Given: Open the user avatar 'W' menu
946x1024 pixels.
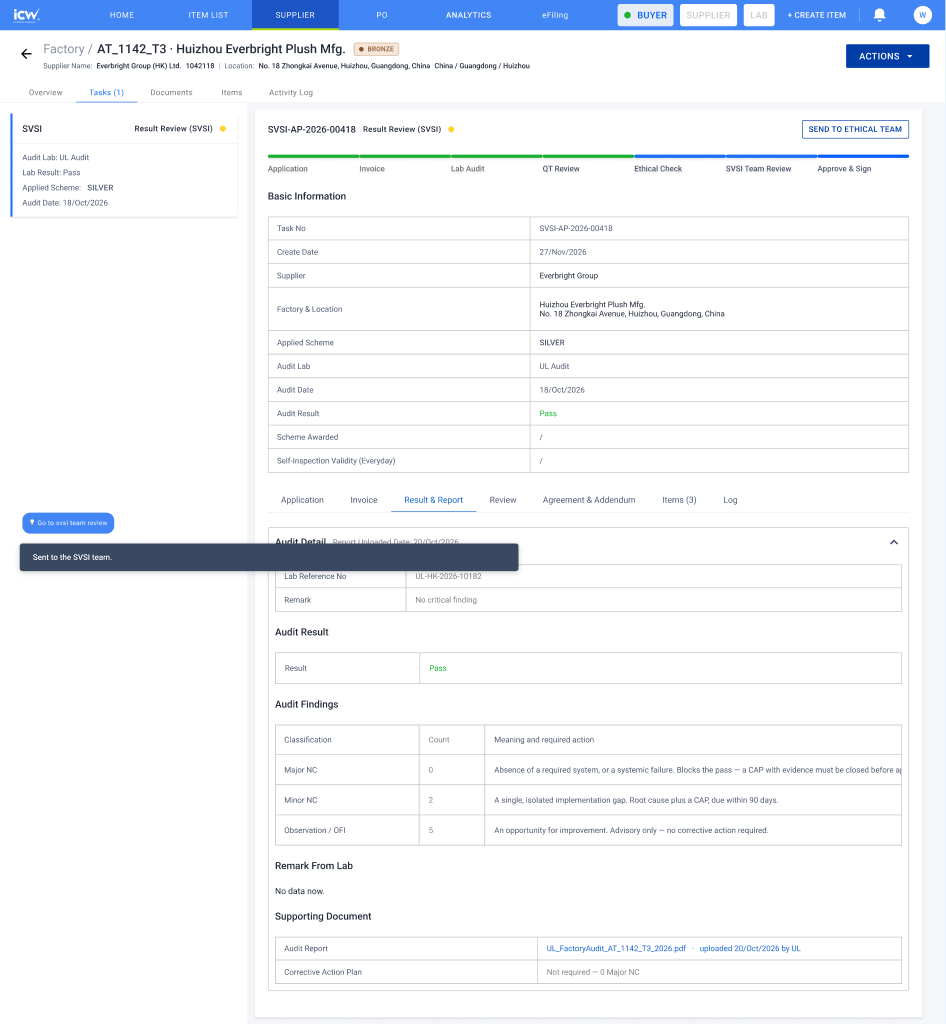Looking at the screenshot, I should coord(922,14).
